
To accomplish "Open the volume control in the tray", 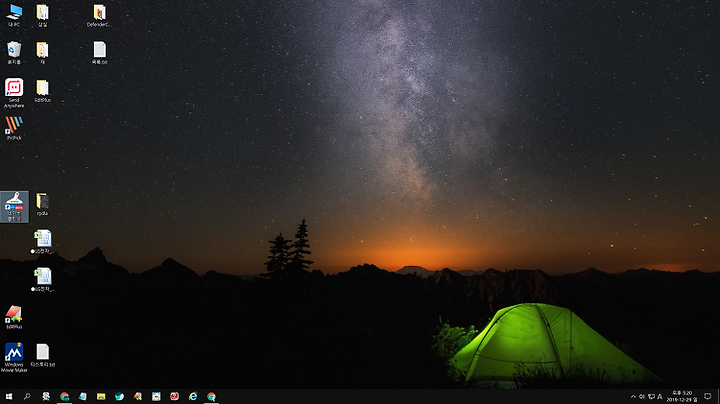I will pos(642,397).
